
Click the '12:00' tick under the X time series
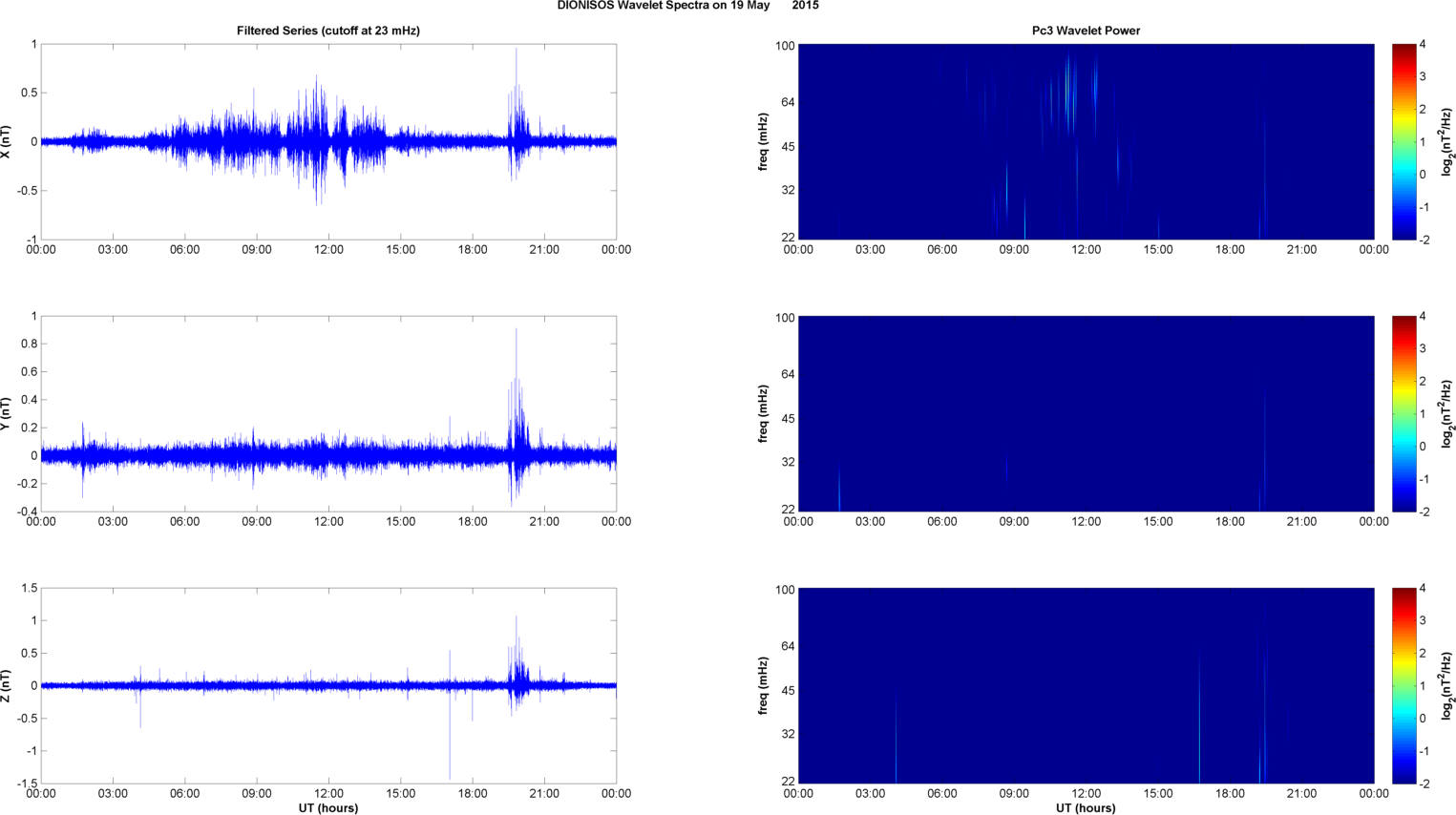328,250
